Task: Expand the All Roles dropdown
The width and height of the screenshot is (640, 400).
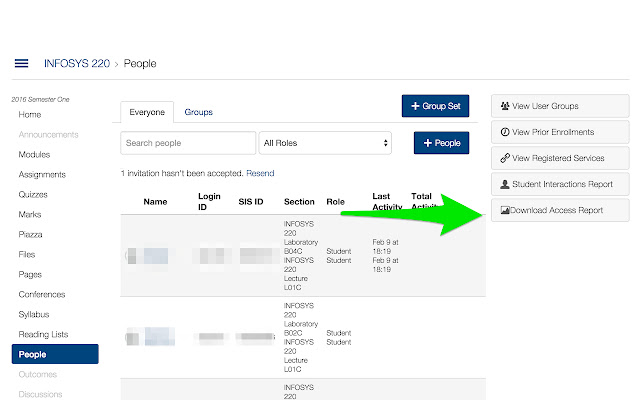Action: 324,143
